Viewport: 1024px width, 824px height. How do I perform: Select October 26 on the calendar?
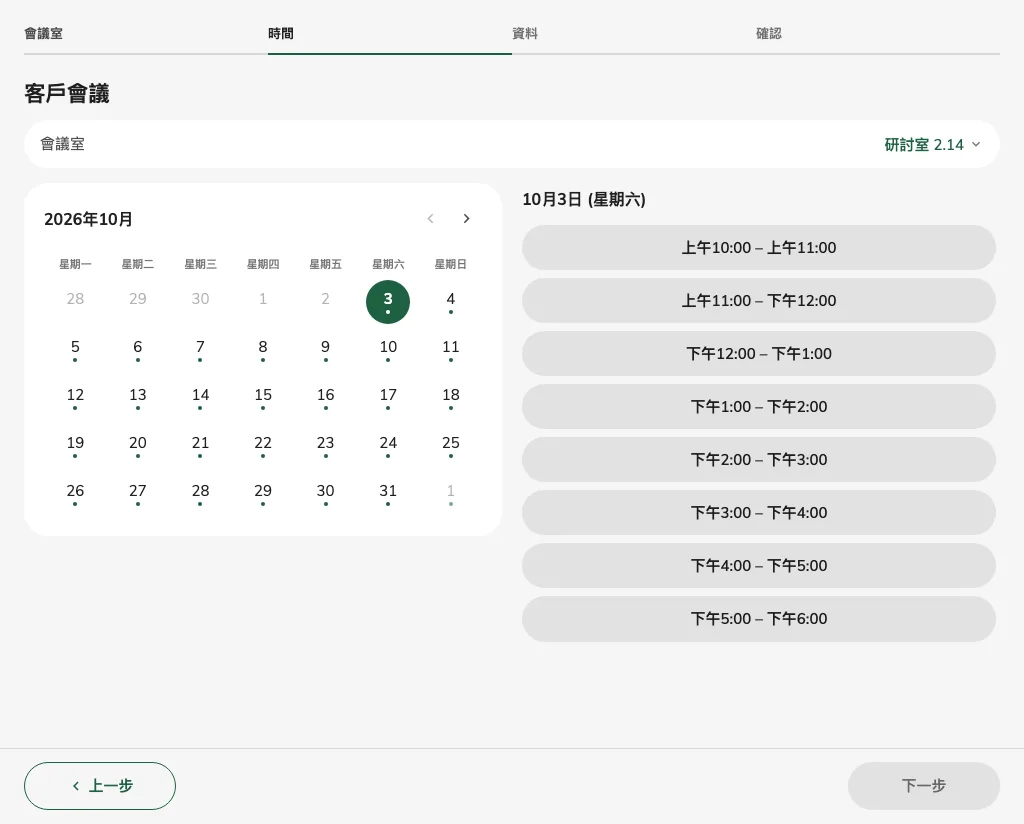75,494
